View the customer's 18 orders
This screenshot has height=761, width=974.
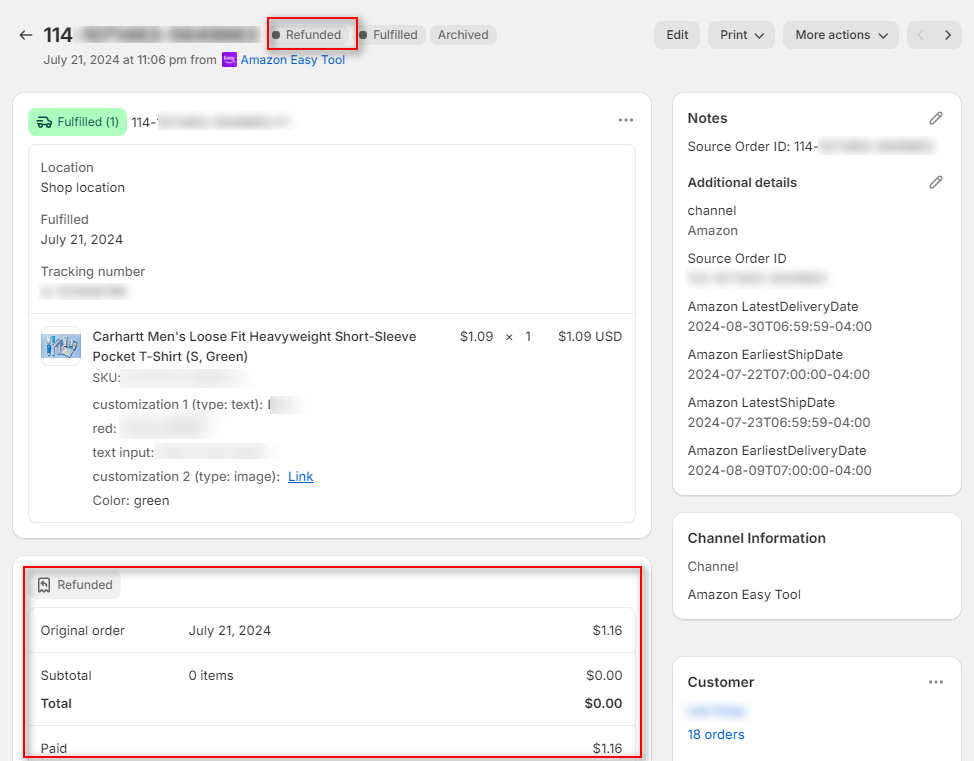tap(716, 734)
